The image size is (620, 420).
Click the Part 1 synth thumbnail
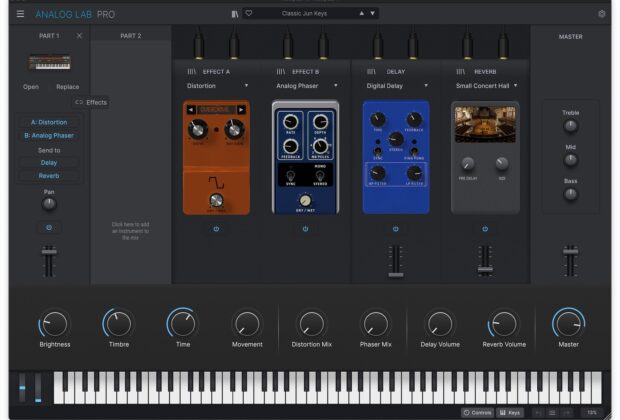point(49,62)
